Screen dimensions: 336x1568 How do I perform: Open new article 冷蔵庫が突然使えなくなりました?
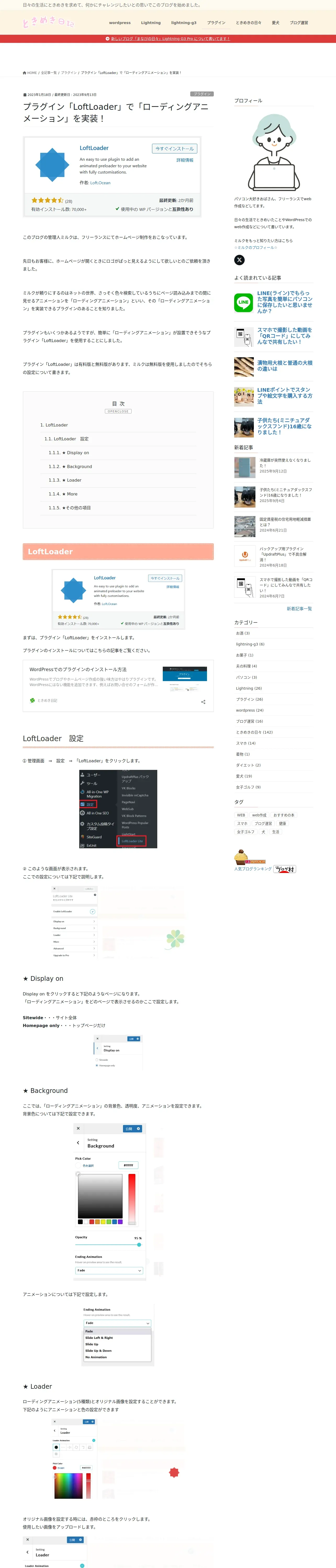[285, 463]
